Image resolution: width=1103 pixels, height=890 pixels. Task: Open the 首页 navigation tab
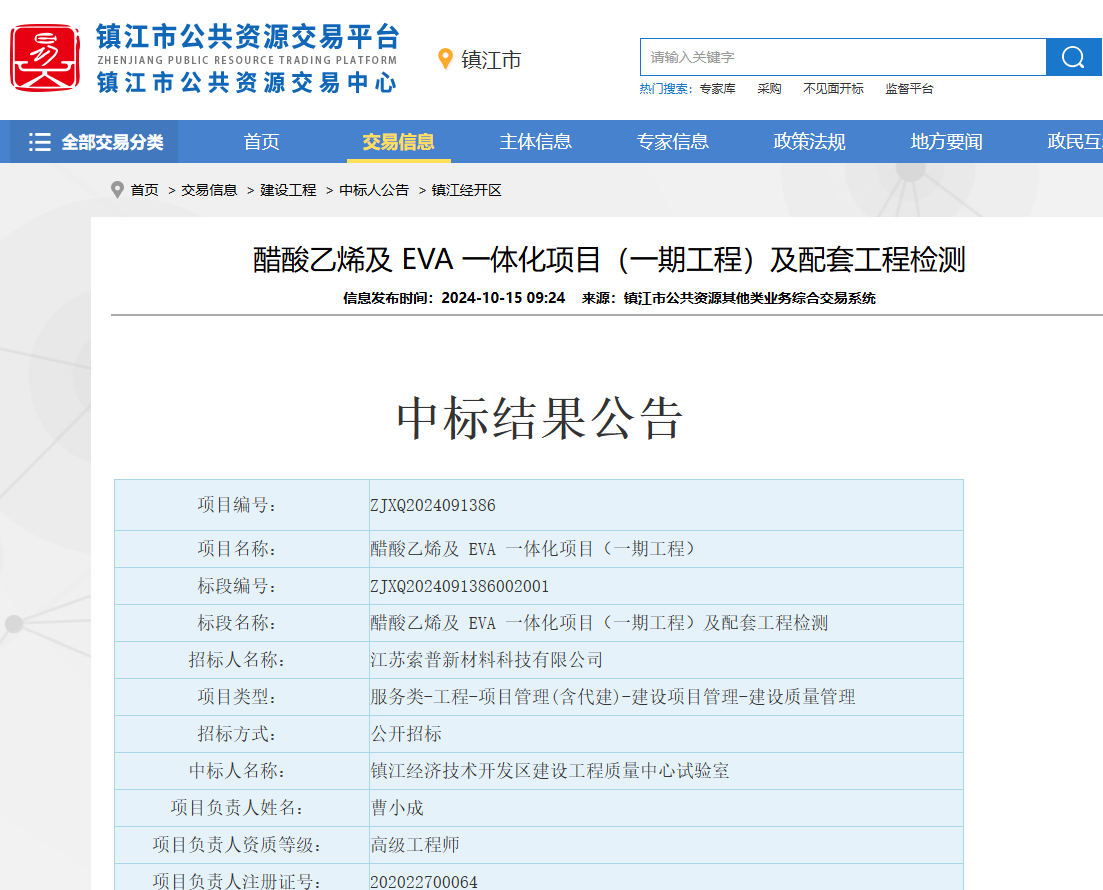(261, 142)
